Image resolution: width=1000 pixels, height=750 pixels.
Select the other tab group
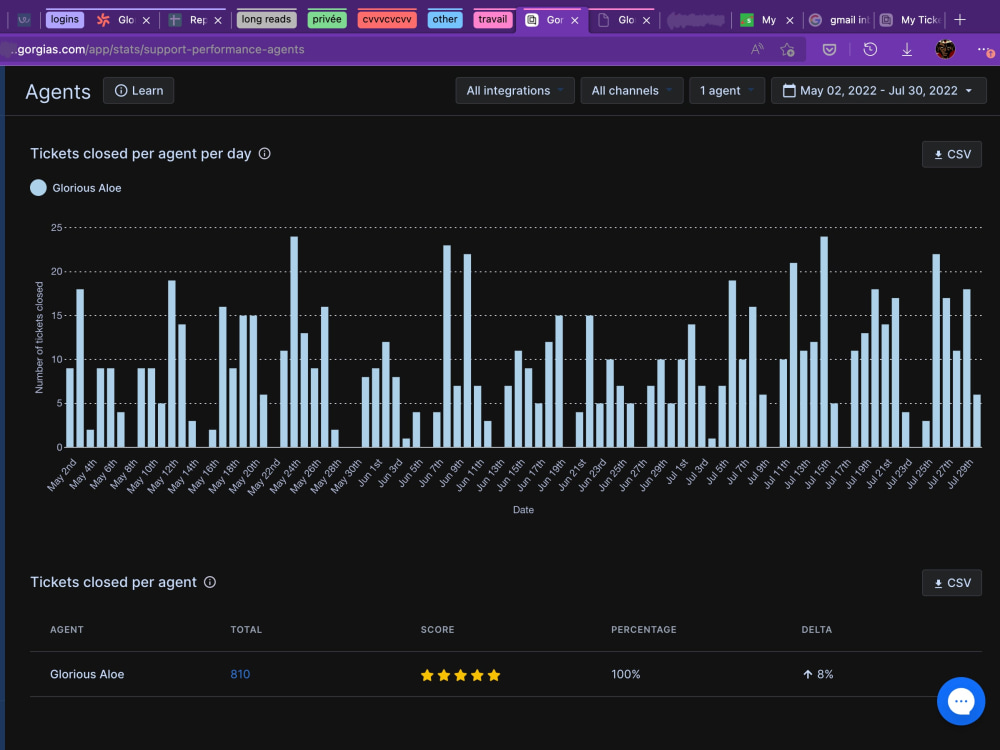(x=445, y=19)
